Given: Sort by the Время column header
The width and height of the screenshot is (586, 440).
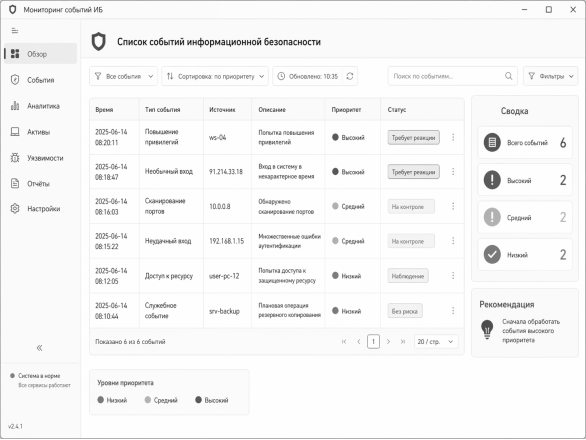Looking at the screenshot, I should point(104,110).
